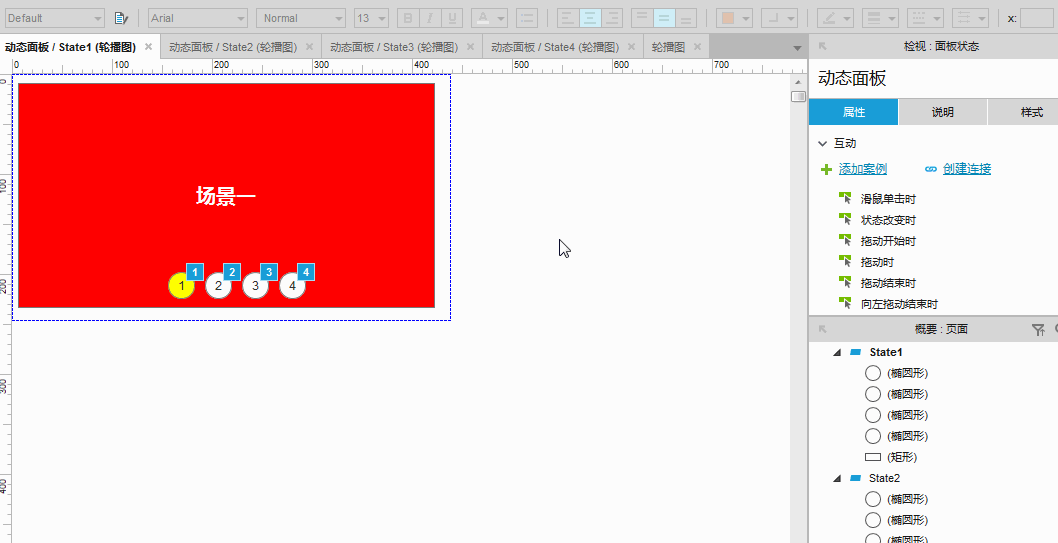Image resolution: width=1058 pixels, height=543 pixels.
Task: Open the line pattern dropdown
Action: point(937,18)
